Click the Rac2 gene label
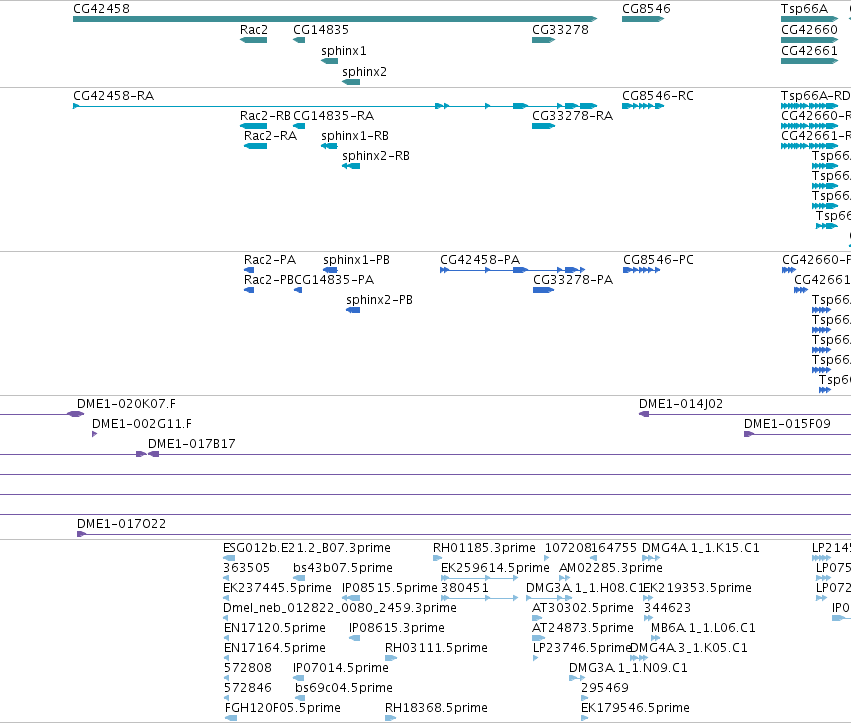 (254, 30)
